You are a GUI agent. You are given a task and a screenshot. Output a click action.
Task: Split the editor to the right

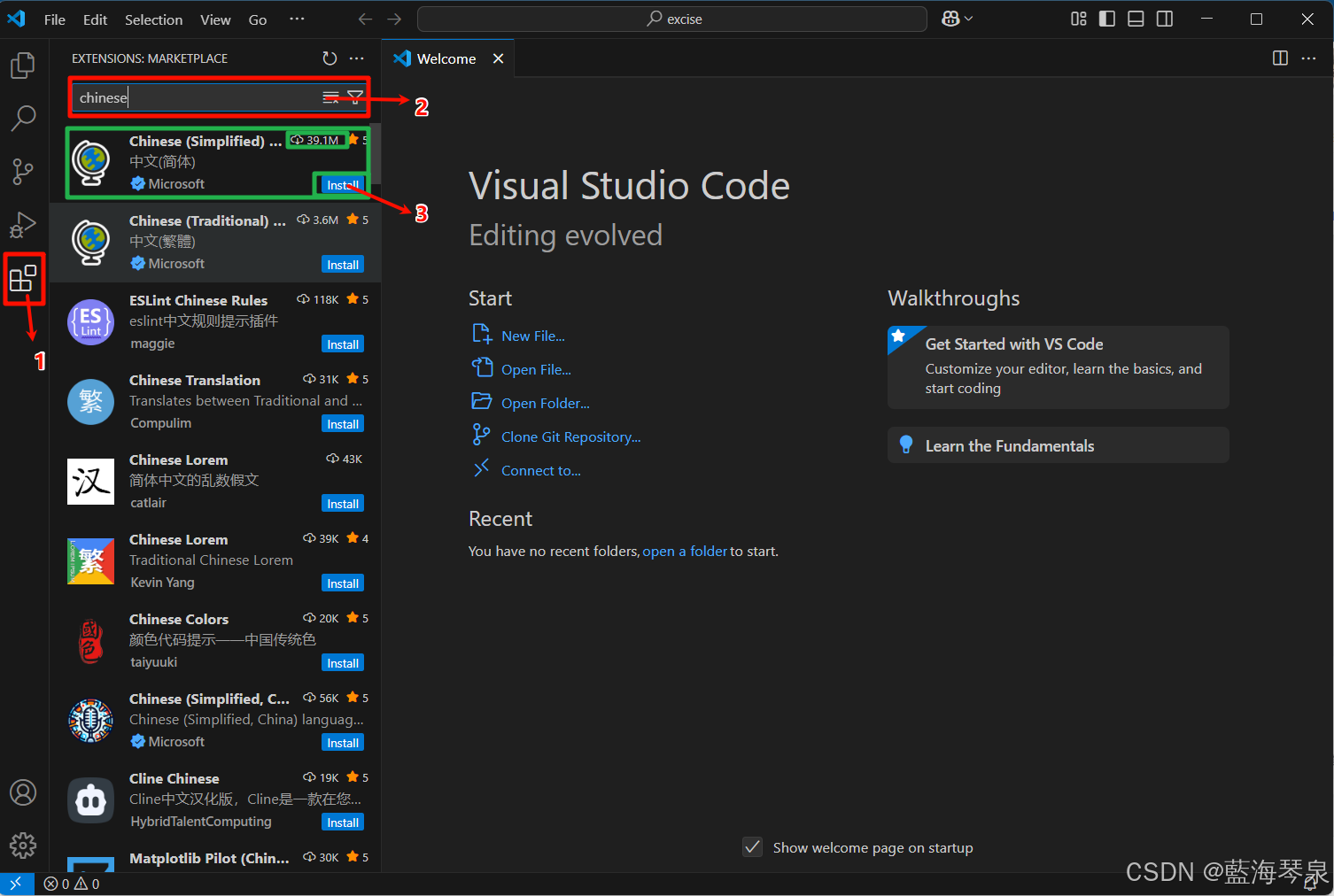click(x=1280, y=58)
